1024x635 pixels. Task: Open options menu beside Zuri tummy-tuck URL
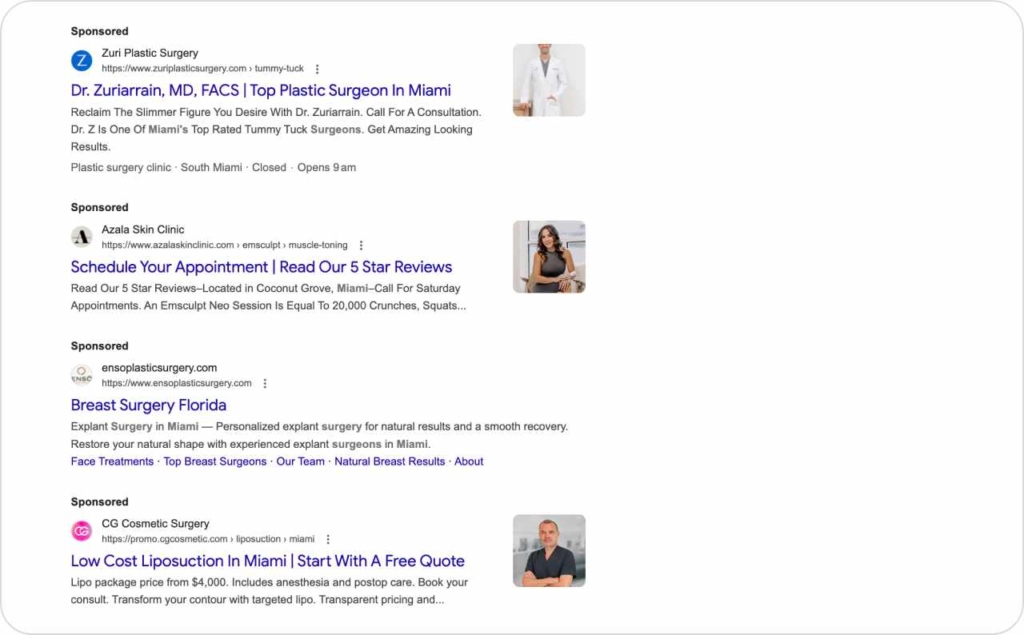click(317, 69)
